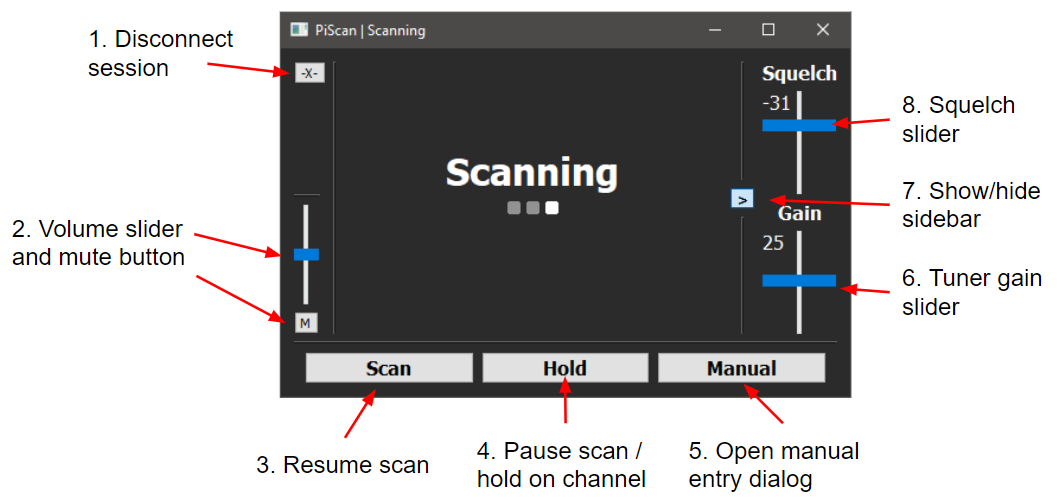Click the Gain slider track below its handle

point(799,310)
